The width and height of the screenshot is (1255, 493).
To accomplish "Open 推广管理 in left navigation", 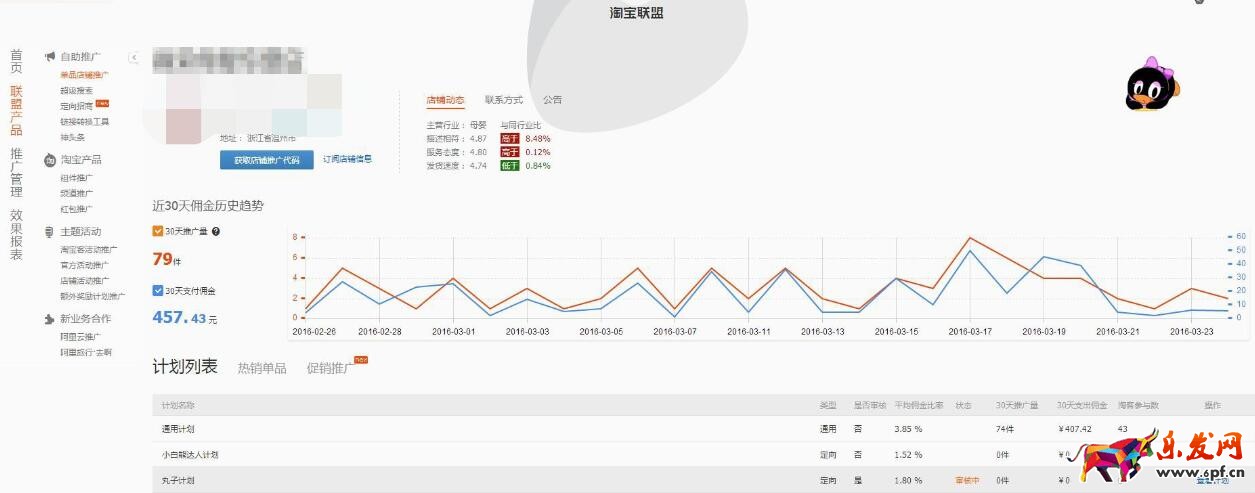I will [x=16, y=173].
